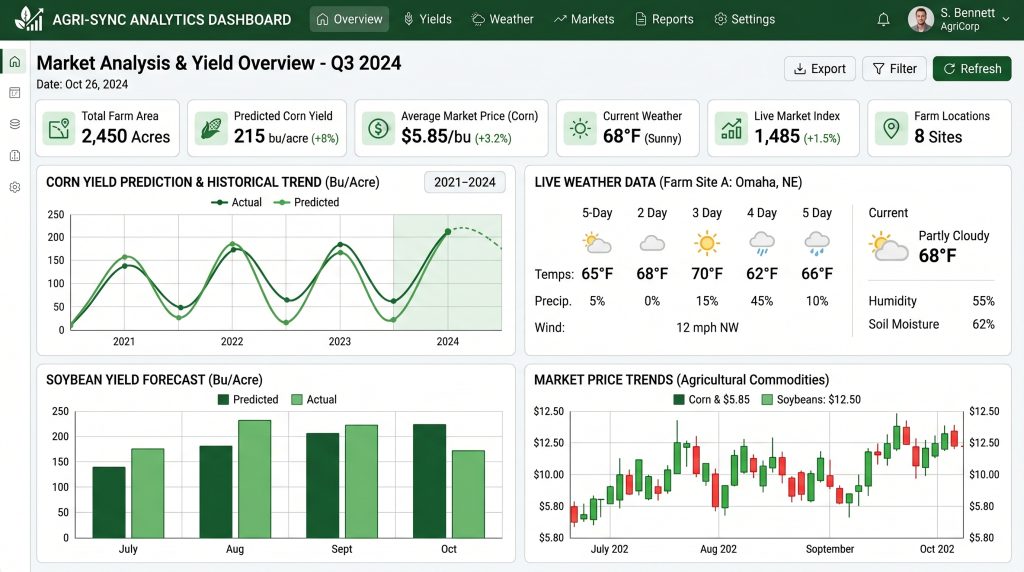Click the 70°F temperature for 3 Day
This screenshot has width=1024, height=572.
pyautogui.click(x=707, y=274)
